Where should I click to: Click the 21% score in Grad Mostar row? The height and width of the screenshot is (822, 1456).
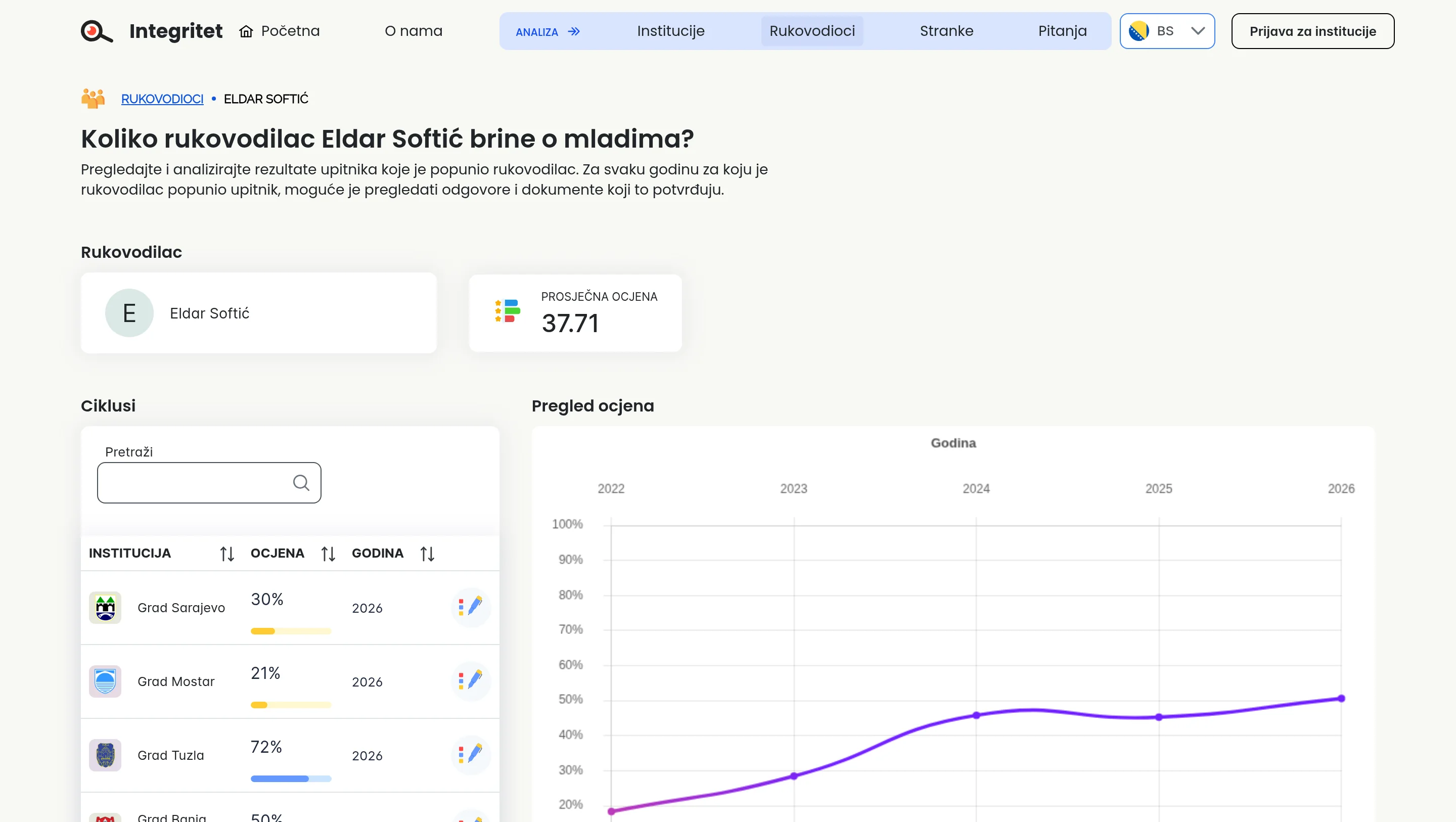(265, 673)
